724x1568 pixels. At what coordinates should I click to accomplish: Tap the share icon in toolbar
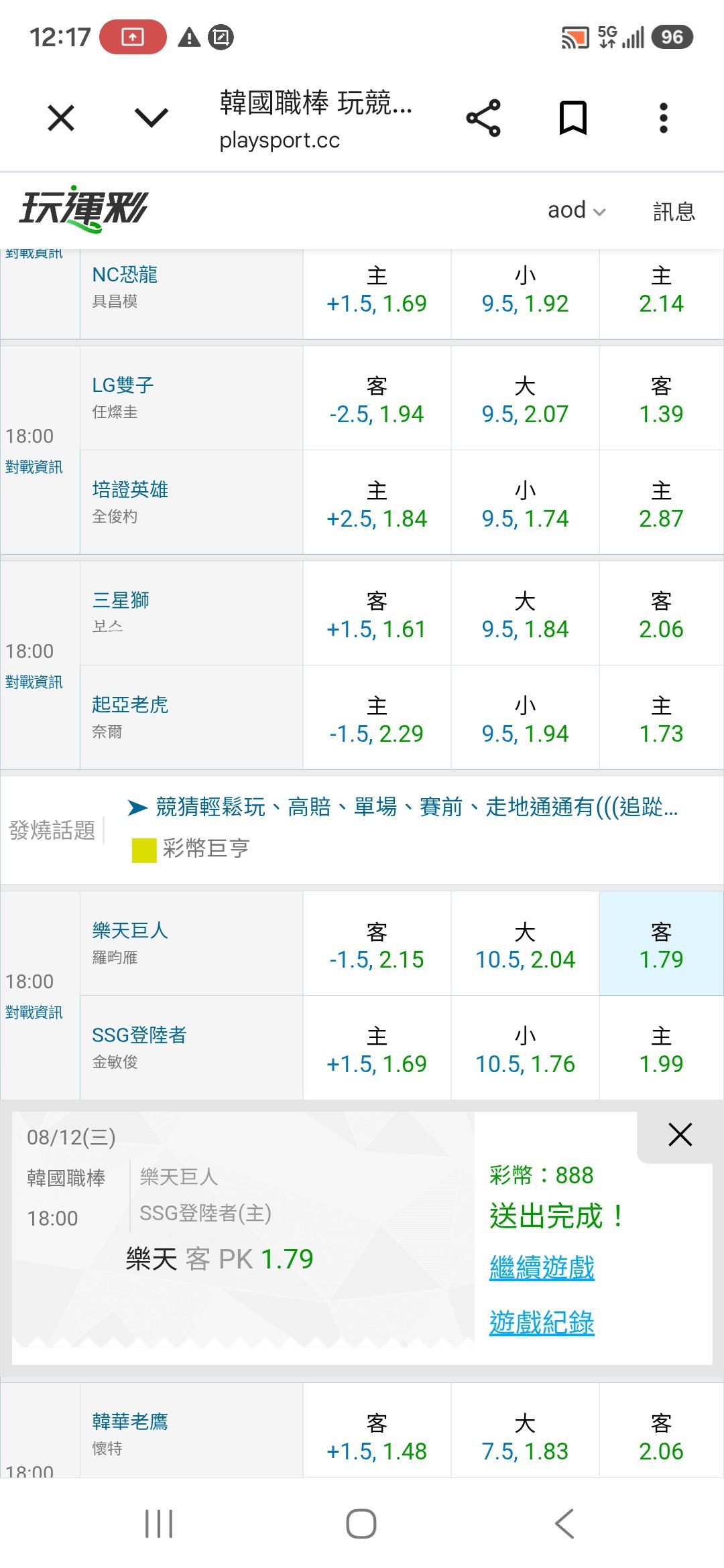click(483, 119)
